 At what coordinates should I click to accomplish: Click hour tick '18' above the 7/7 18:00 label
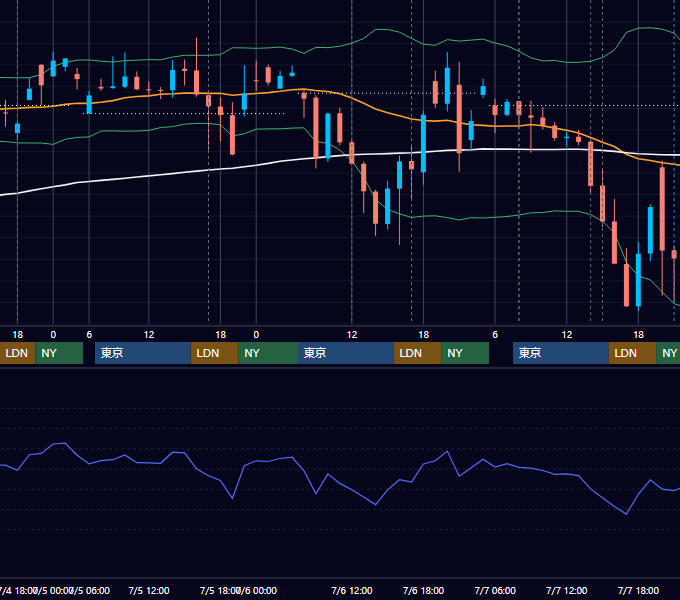tap(638, 335)
